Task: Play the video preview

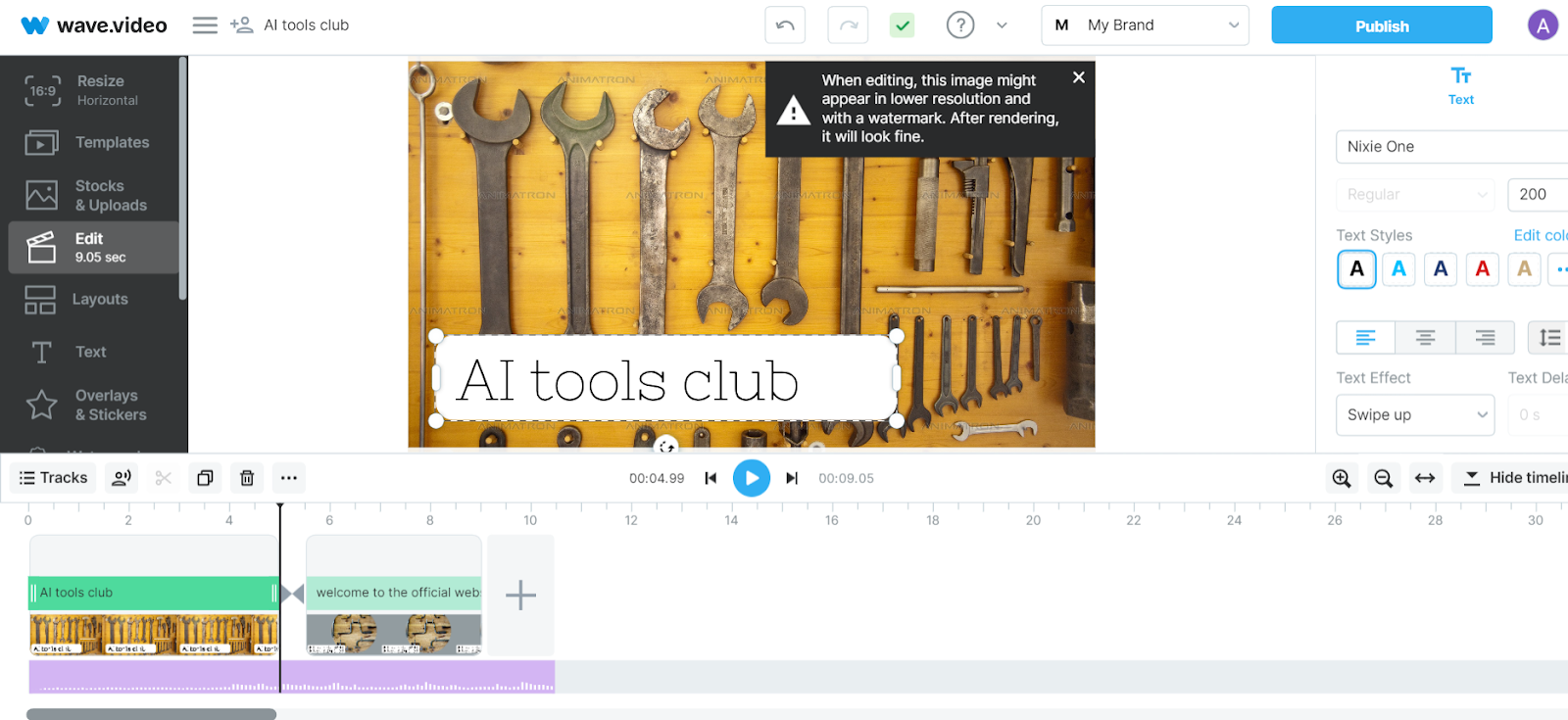Action: [752, 478]
